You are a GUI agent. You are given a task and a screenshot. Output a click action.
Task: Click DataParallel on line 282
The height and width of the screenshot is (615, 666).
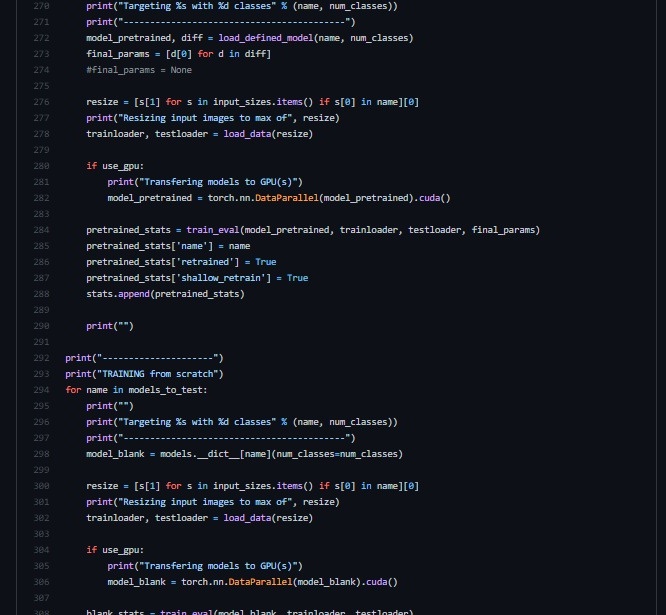pyautogui.click(x=287, y=198)
